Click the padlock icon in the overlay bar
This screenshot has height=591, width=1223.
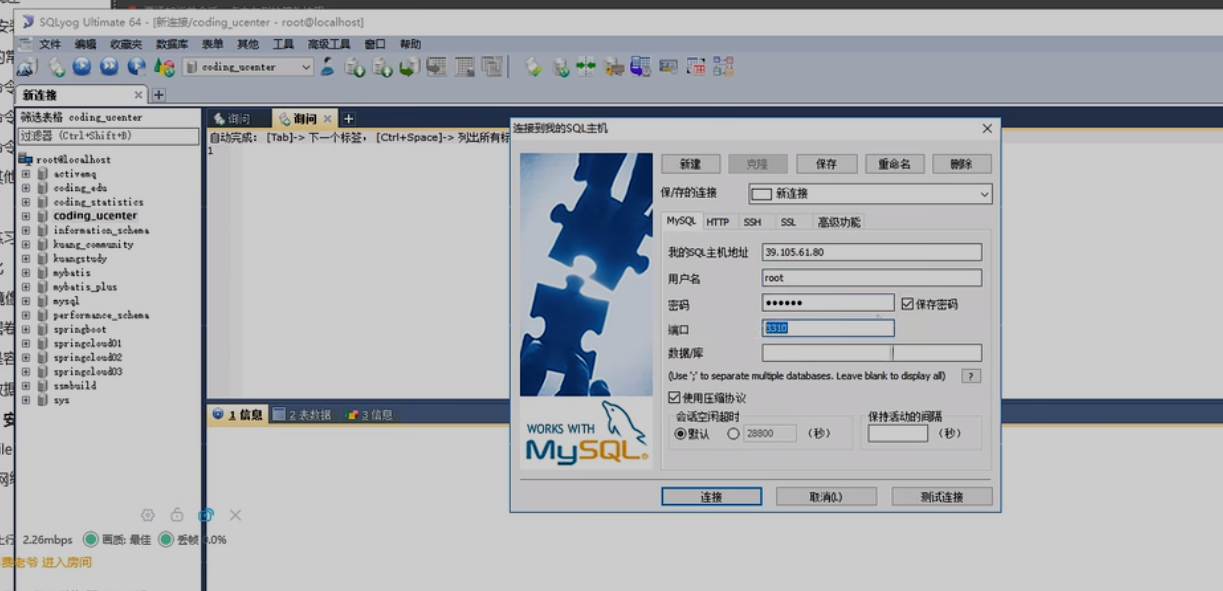(x=177, y=515)
